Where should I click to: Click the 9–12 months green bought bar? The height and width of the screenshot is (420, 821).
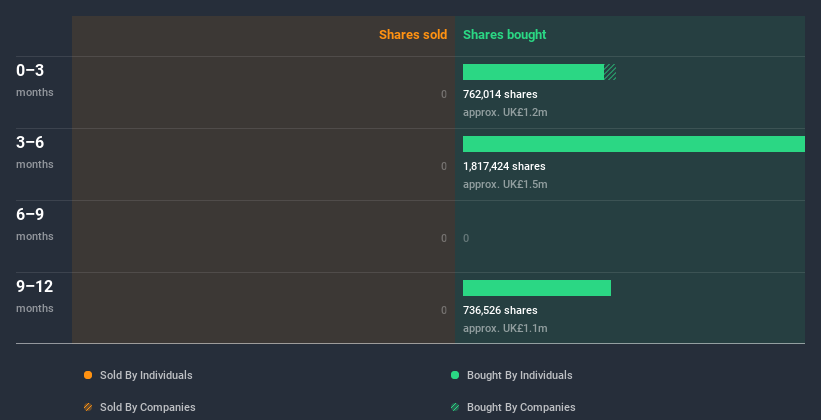537,288
